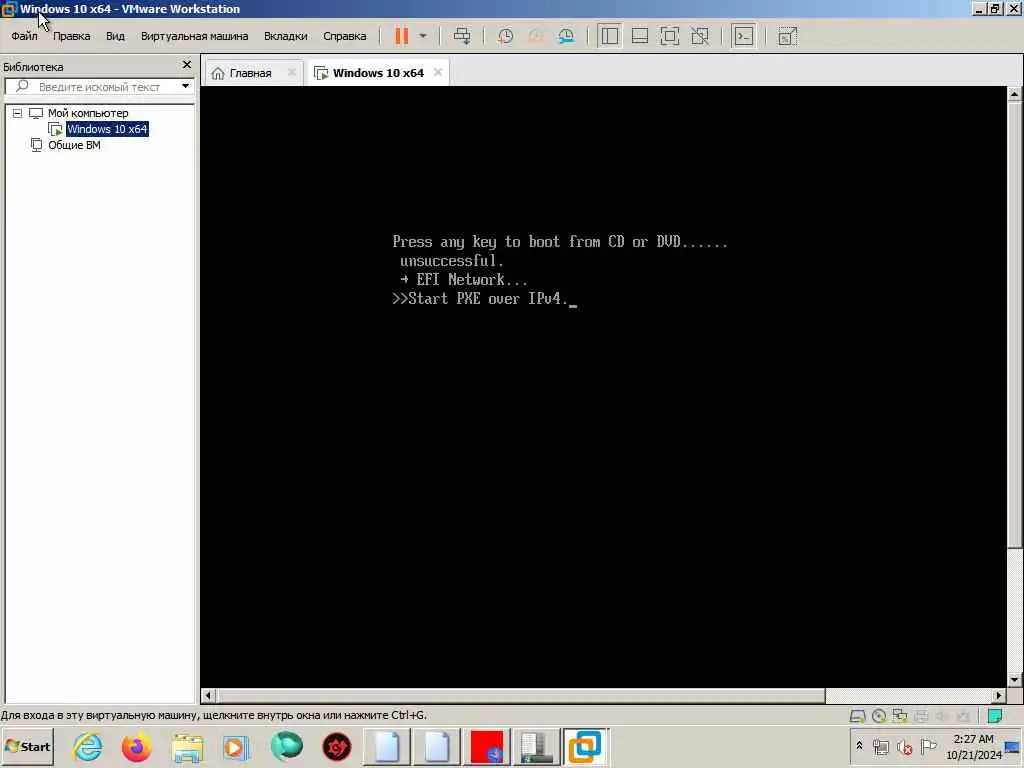This screenshot has width=1024, height=768.
Task: Click the teal message log status icon
Action: (995, 716)
